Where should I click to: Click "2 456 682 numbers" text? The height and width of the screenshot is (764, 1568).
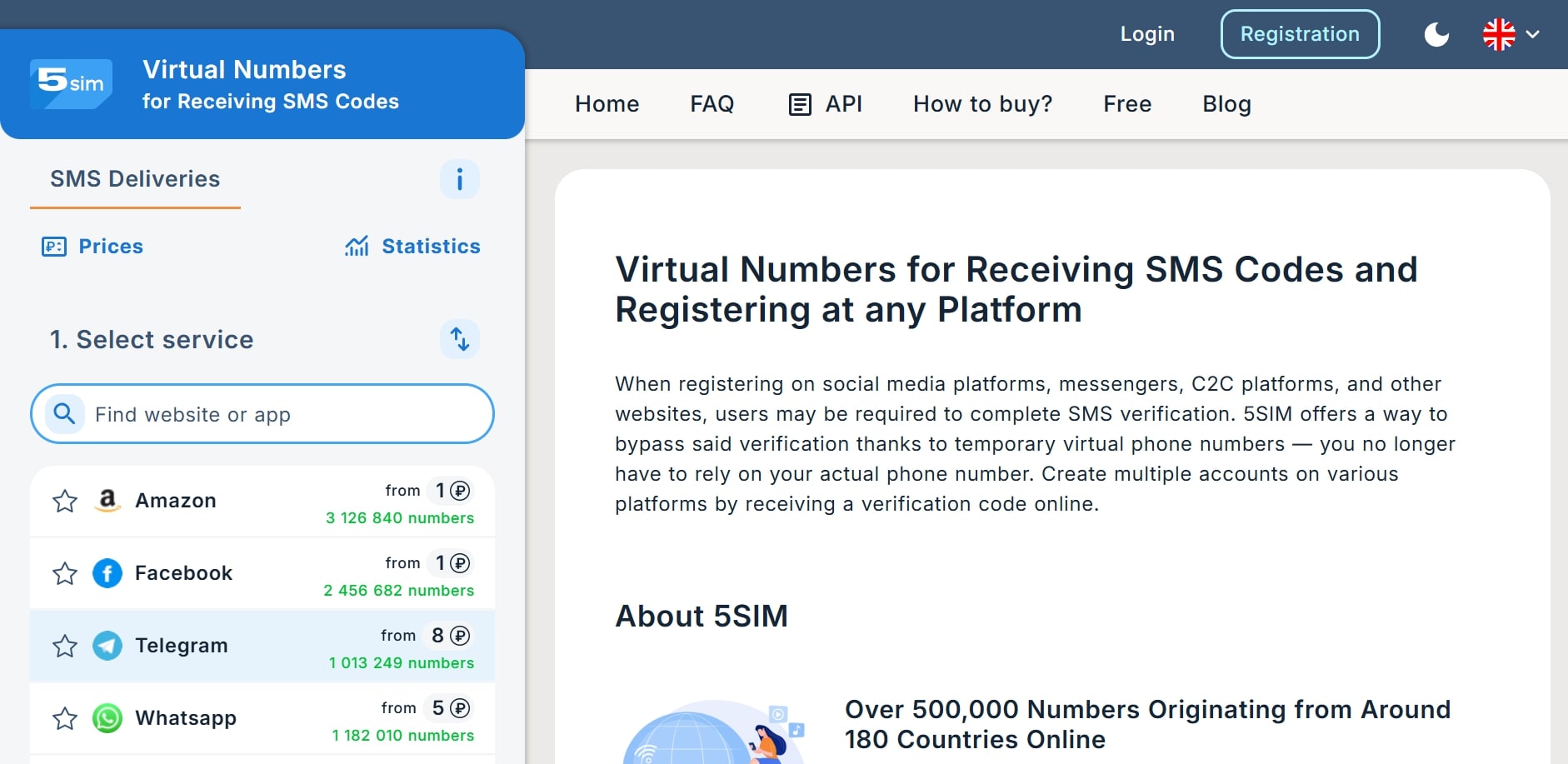point(399,591)
